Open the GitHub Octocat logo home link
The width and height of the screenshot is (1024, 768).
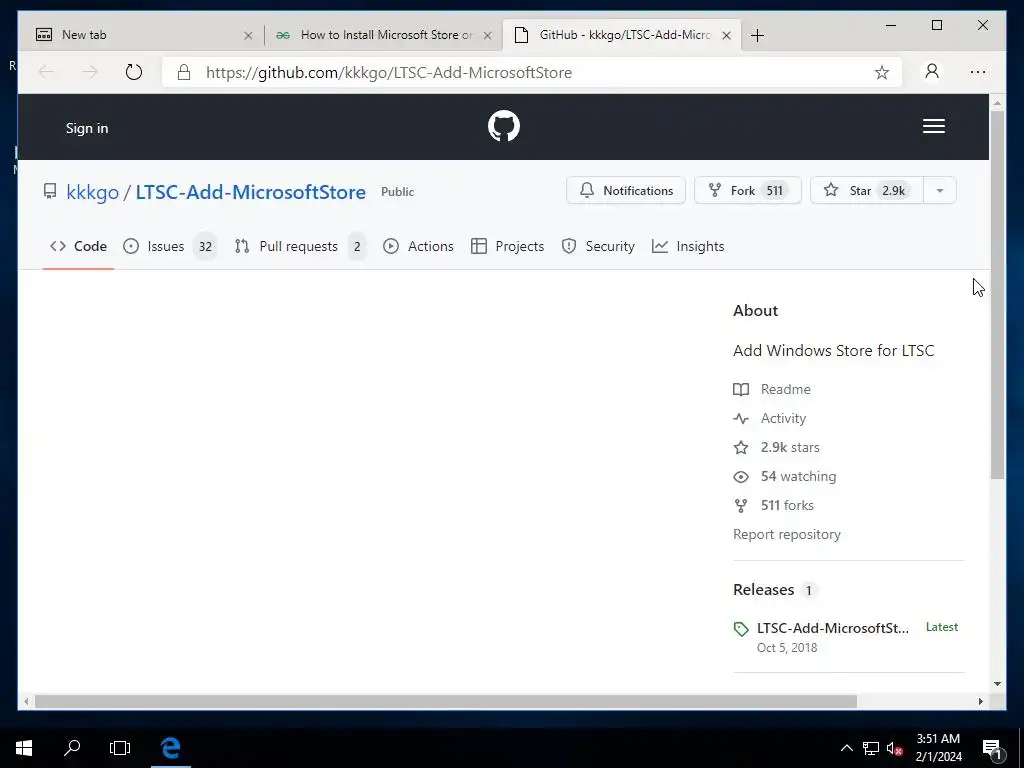point(504,126)
